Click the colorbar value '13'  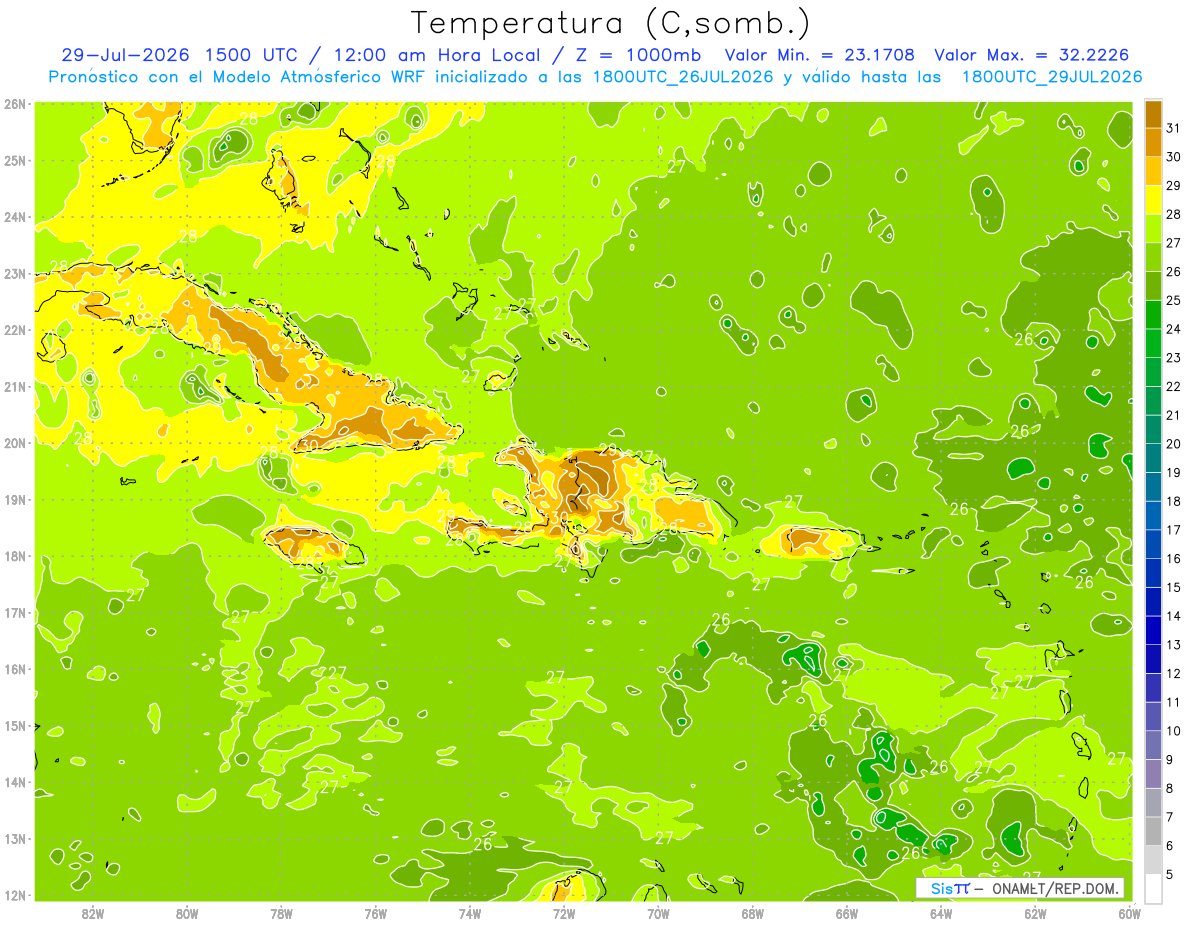[1173, 645]
